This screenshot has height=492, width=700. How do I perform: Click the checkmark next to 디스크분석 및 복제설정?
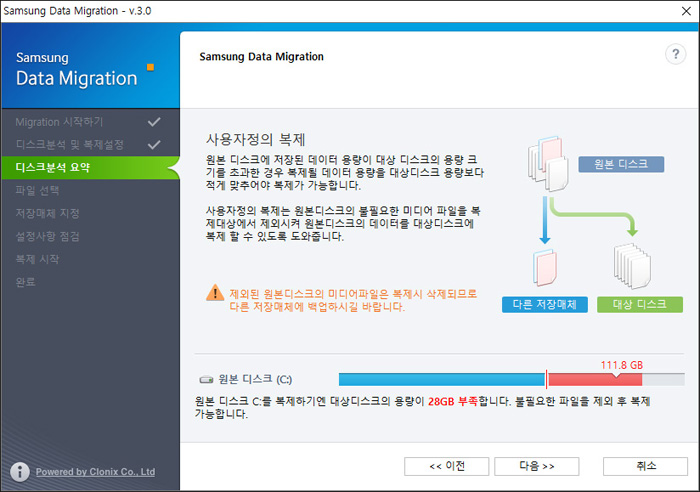pos(154,145)
